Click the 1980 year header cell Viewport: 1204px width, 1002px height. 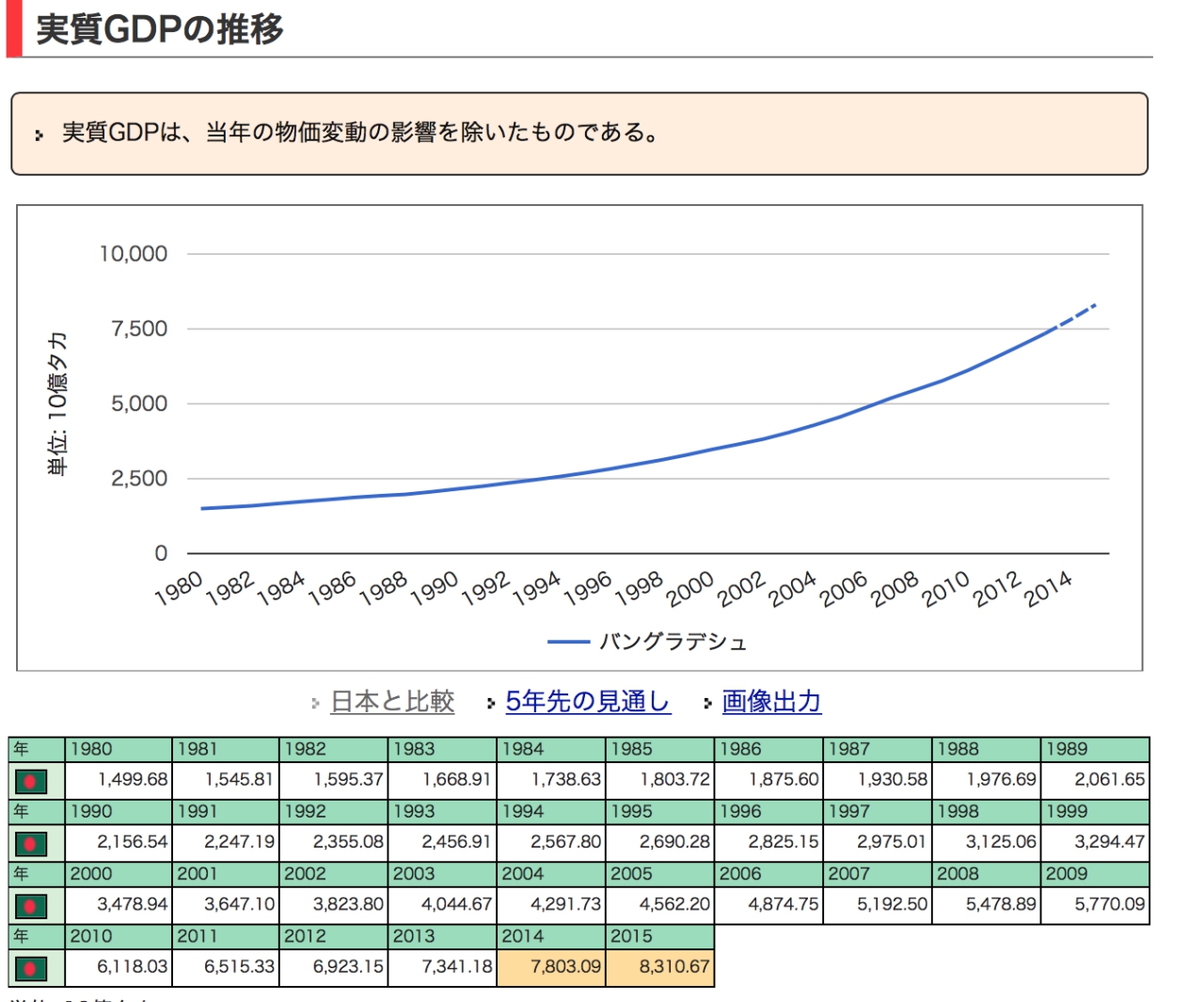(x=119, y=749)
